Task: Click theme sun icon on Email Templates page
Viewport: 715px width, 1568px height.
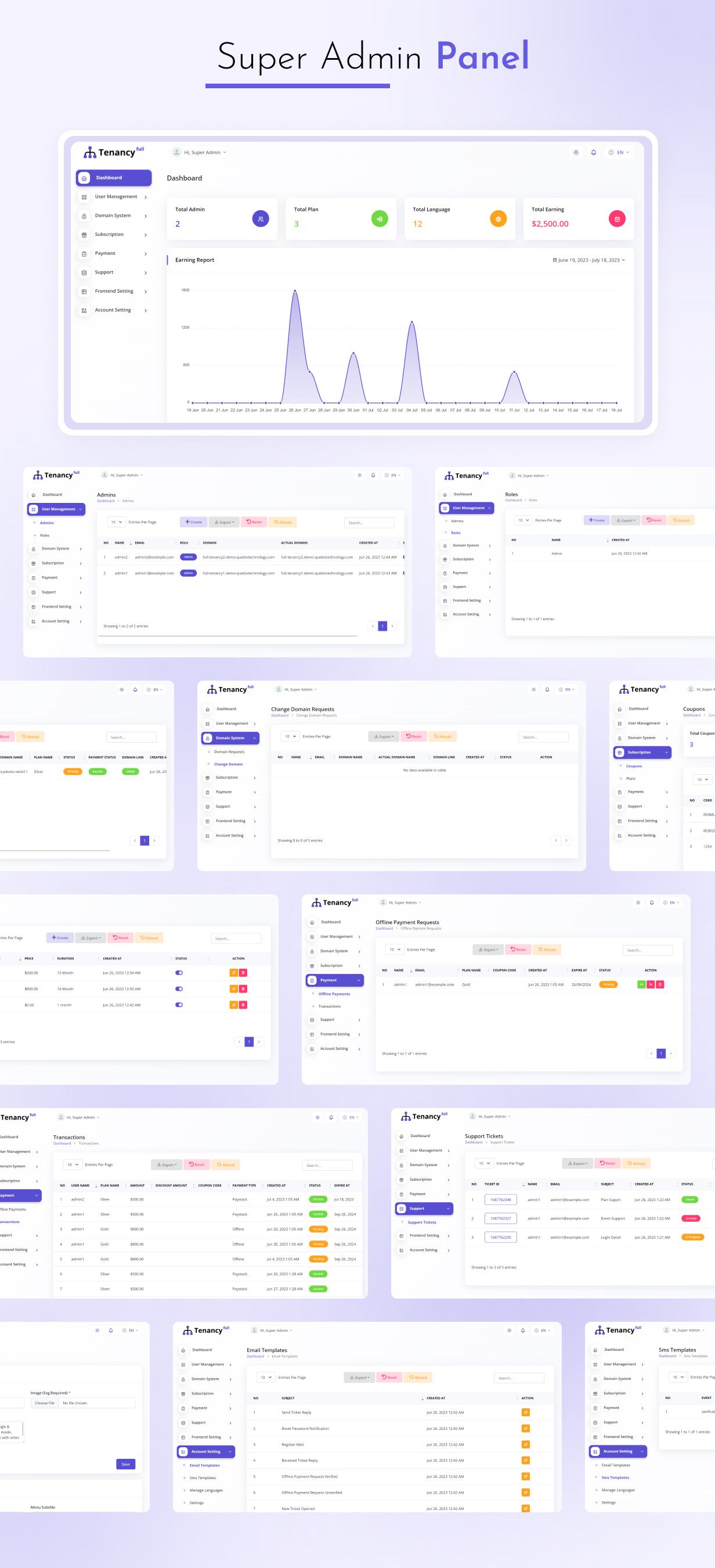Action: tap(510, 1330)
